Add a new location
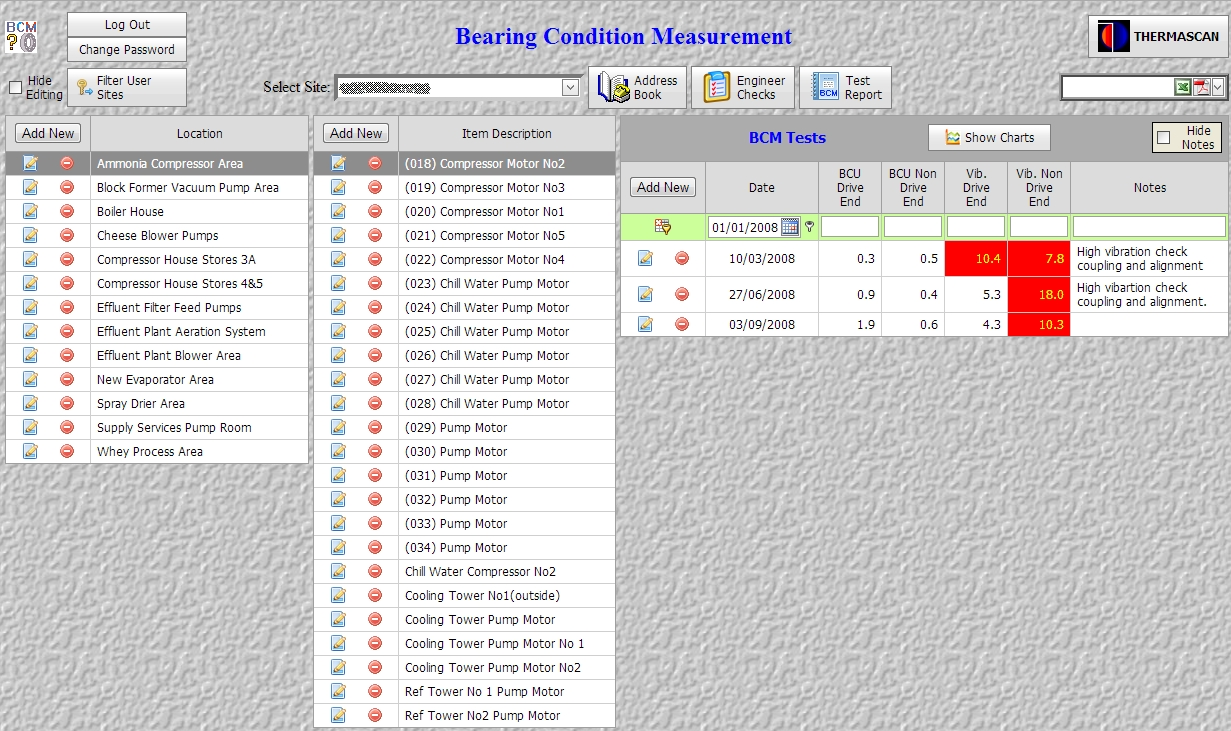The width and height of the screenshot is (1231, 731). click(48, 133)
